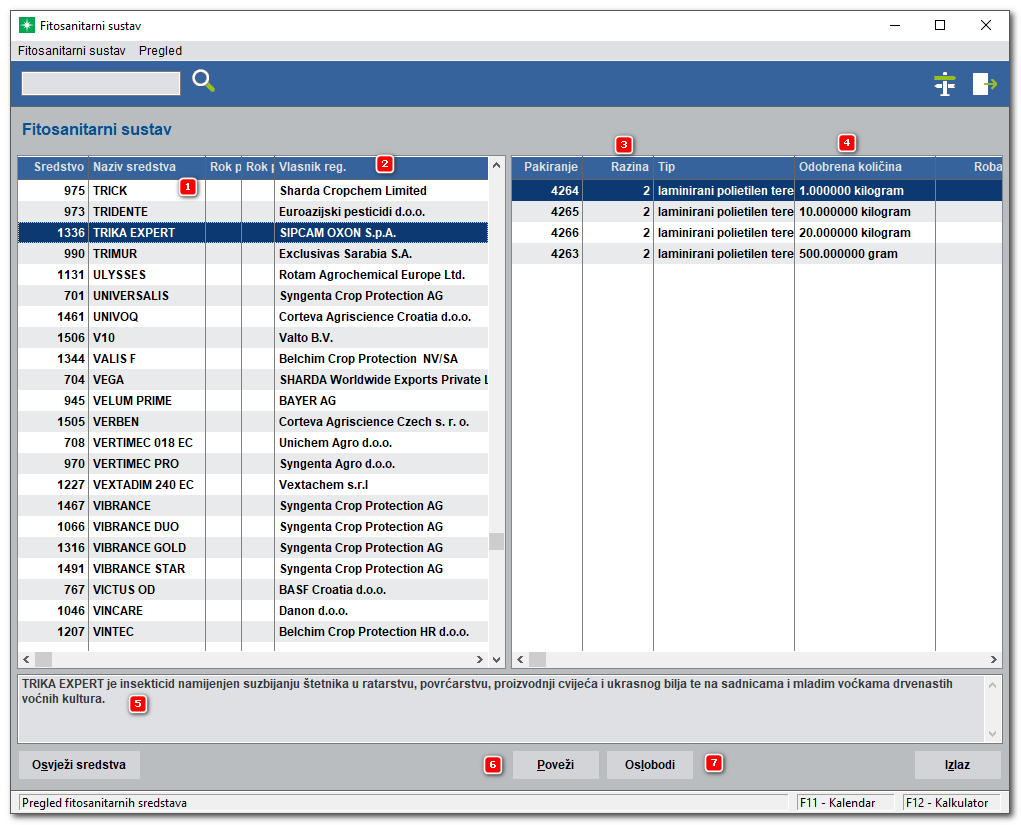Screen dimensions: 1021x825
Task: Click the green application icon in title bar
Action: 27,25
